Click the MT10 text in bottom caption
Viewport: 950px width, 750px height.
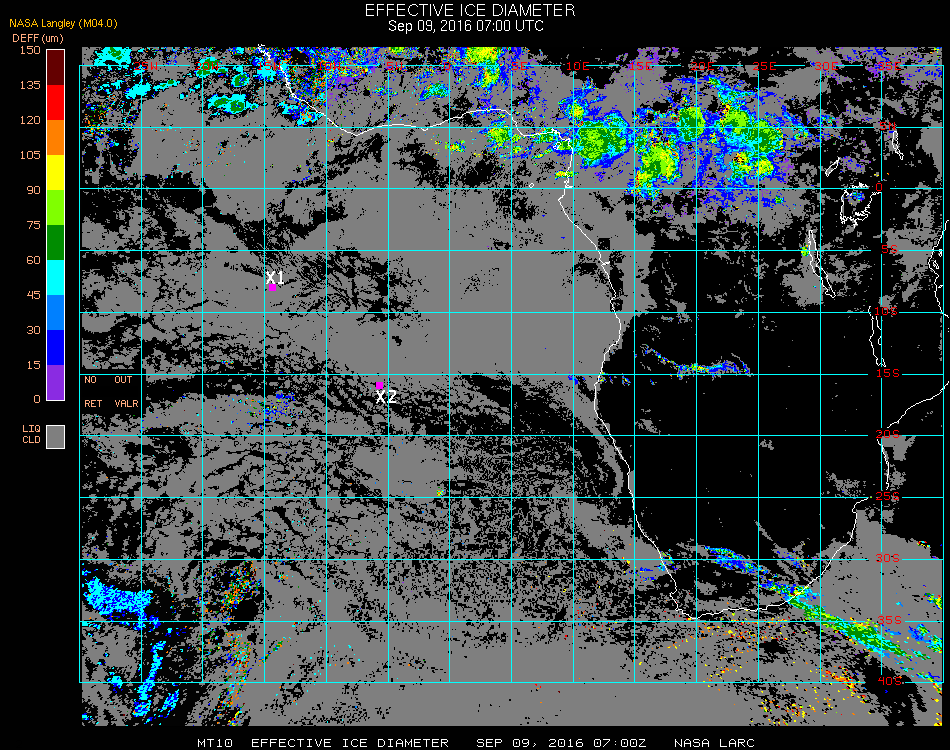tap(215, 743)
